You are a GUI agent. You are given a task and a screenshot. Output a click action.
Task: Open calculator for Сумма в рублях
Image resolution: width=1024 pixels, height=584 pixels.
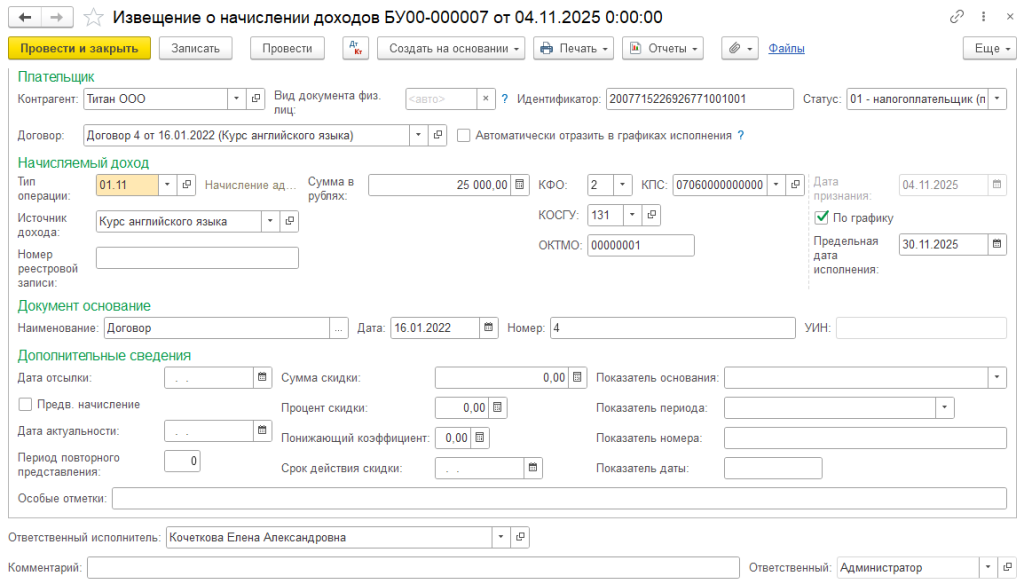click(x=520, y=185)
